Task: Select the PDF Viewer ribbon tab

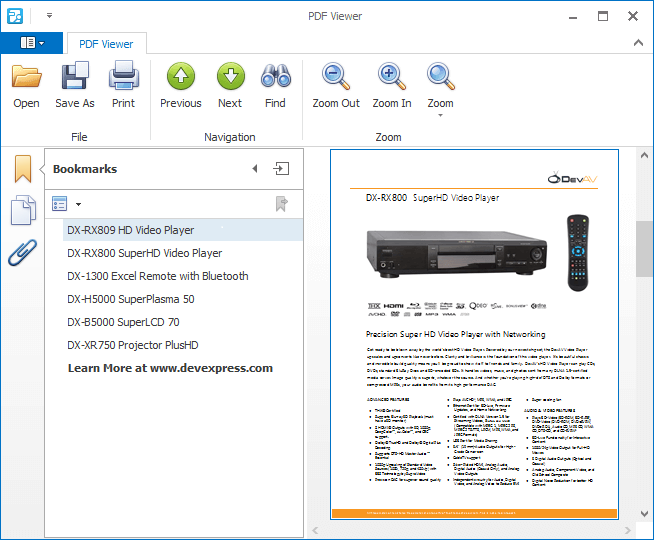Action: [106, 44]
